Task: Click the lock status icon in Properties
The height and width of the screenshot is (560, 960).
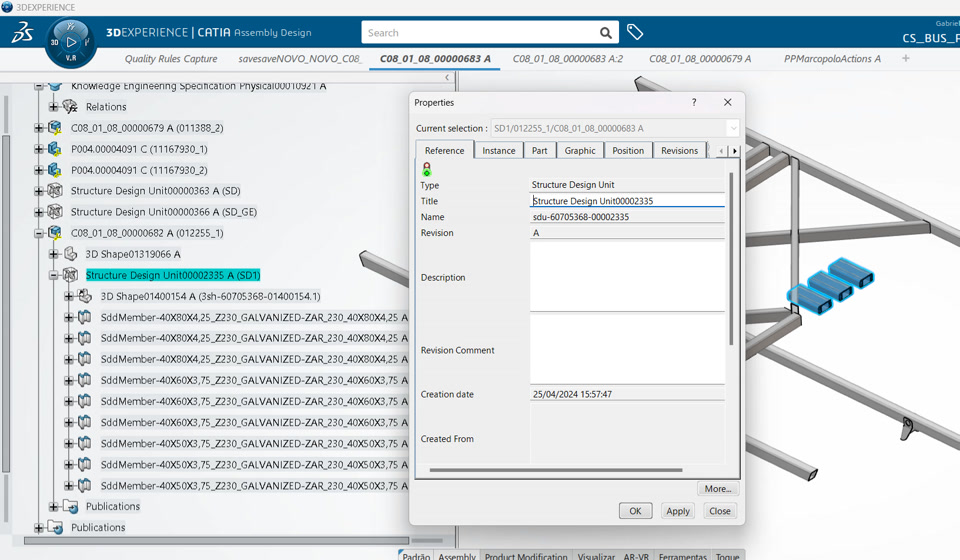Action: point(427,169)
